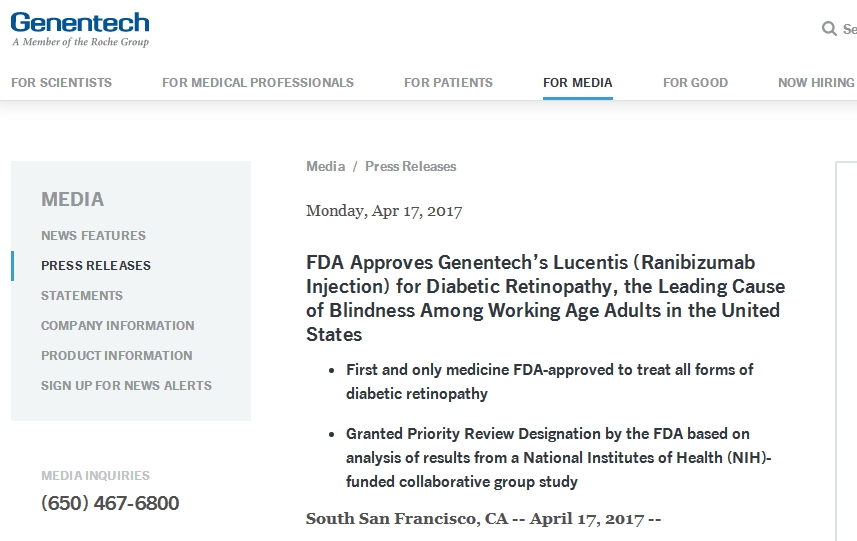Click the Press Releases breadcrumb link

tap(410, 167)
